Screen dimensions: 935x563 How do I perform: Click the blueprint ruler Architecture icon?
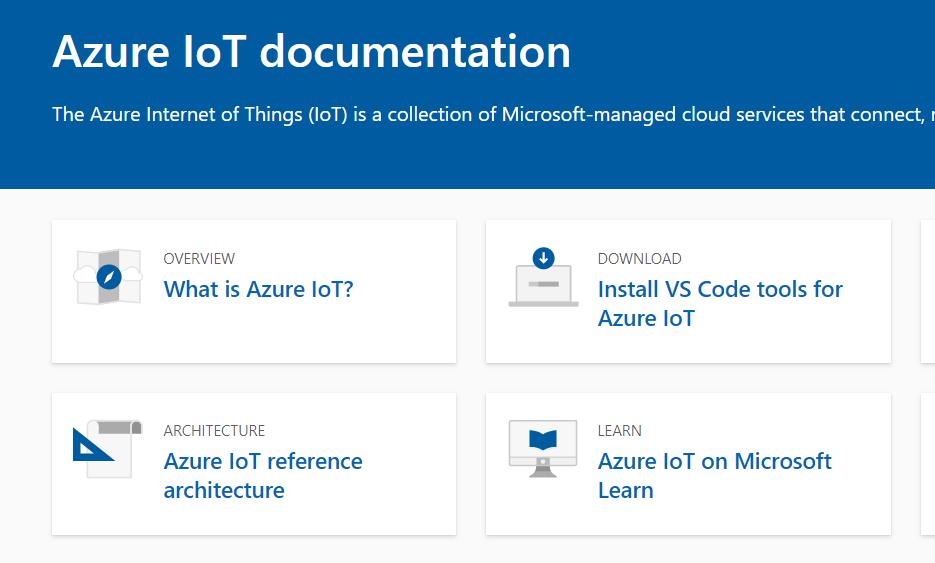(x=108, y=449)
